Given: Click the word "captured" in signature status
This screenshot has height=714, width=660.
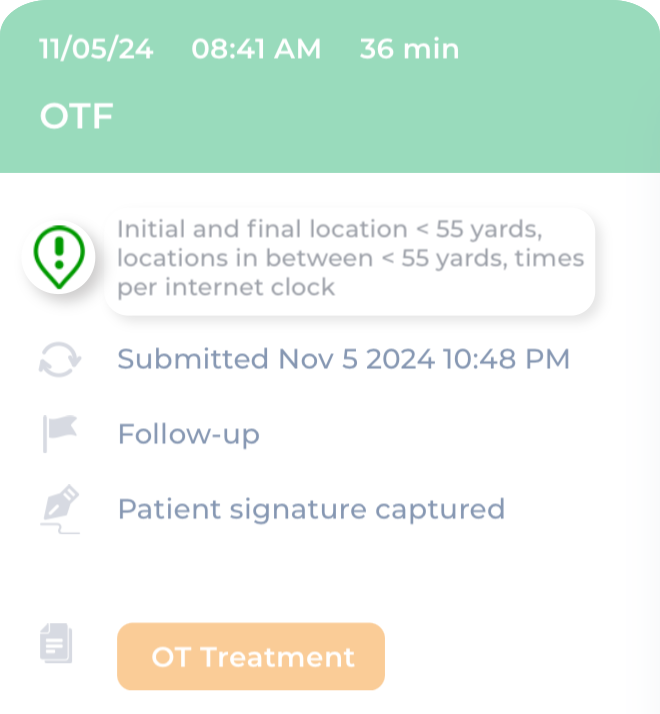Looking at the screenshot, I should pyautogui.click(x=440, y=509).
